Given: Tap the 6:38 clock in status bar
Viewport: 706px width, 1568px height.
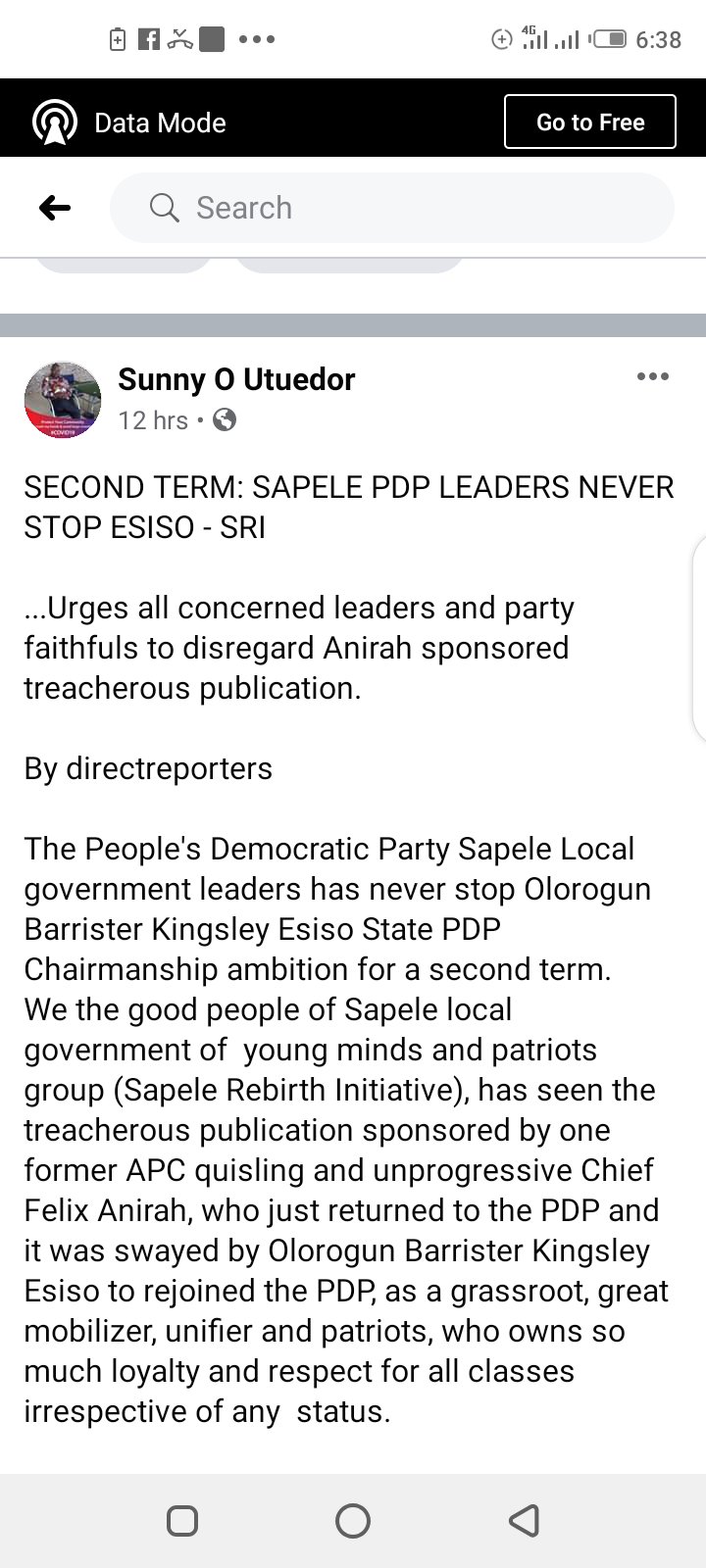Looking at the screenshot, I should (x=658, y=39).
